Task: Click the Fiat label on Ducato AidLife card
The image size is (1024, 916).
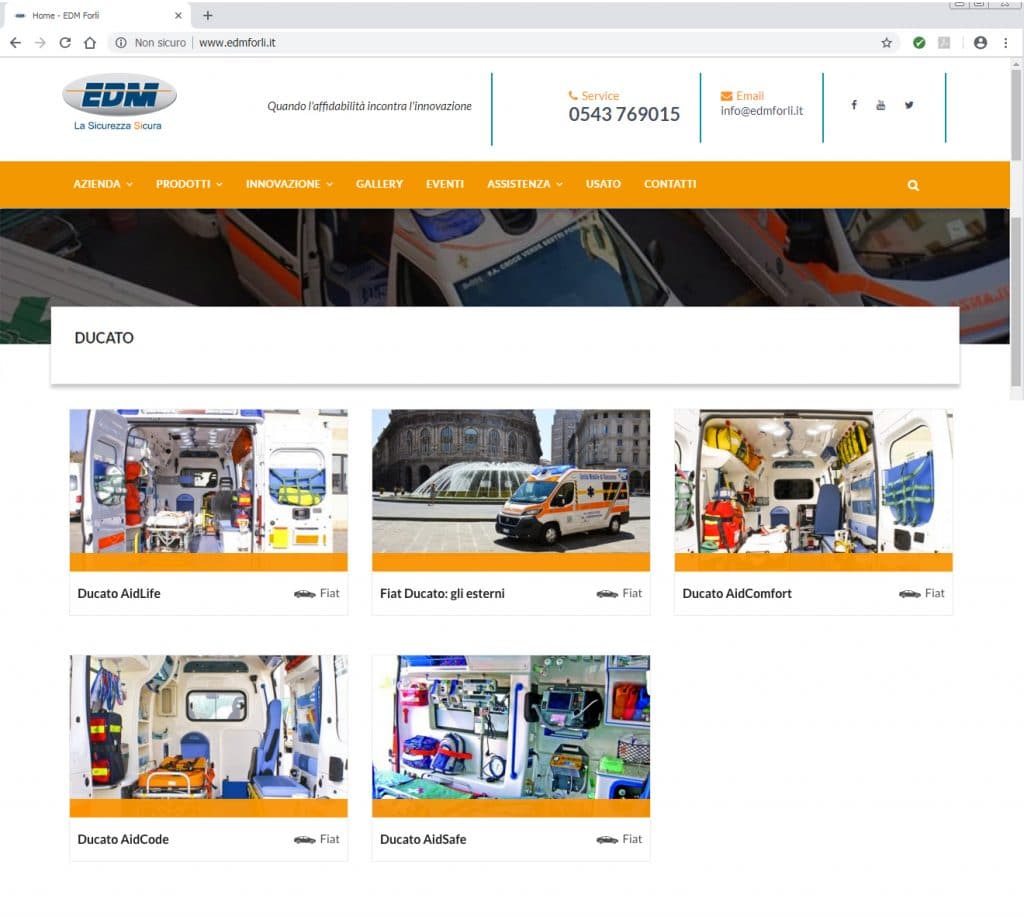Action: (x=330, y=593)
